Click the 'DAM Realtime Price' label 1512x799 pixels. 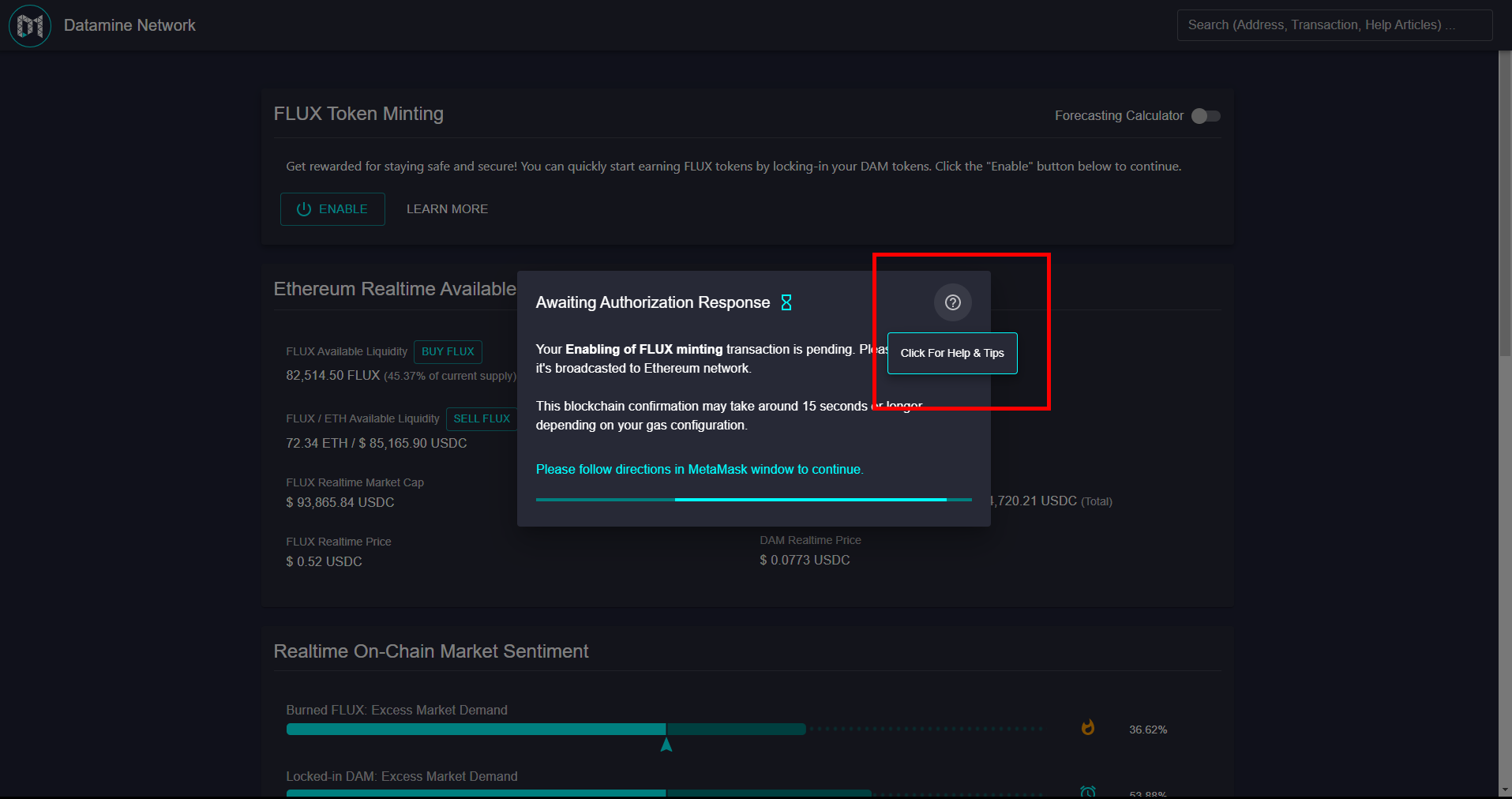[x=810, y=540]
